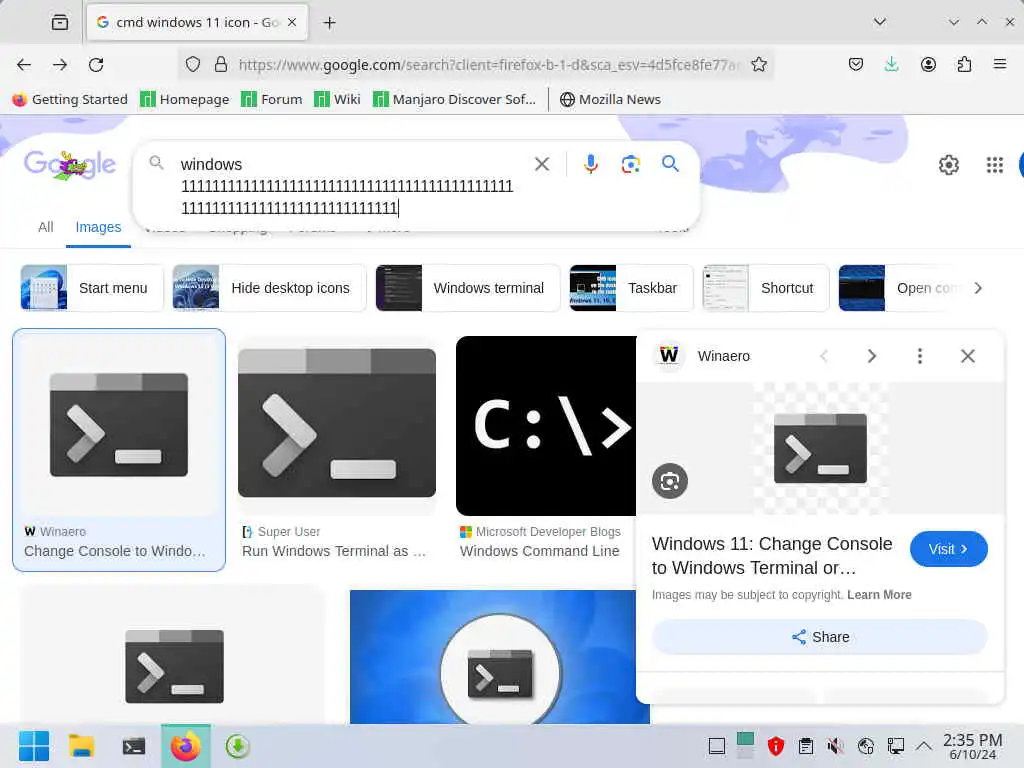Visit the Winaero page
Viewport: 1024px width, 768px height.
(948, 549)
